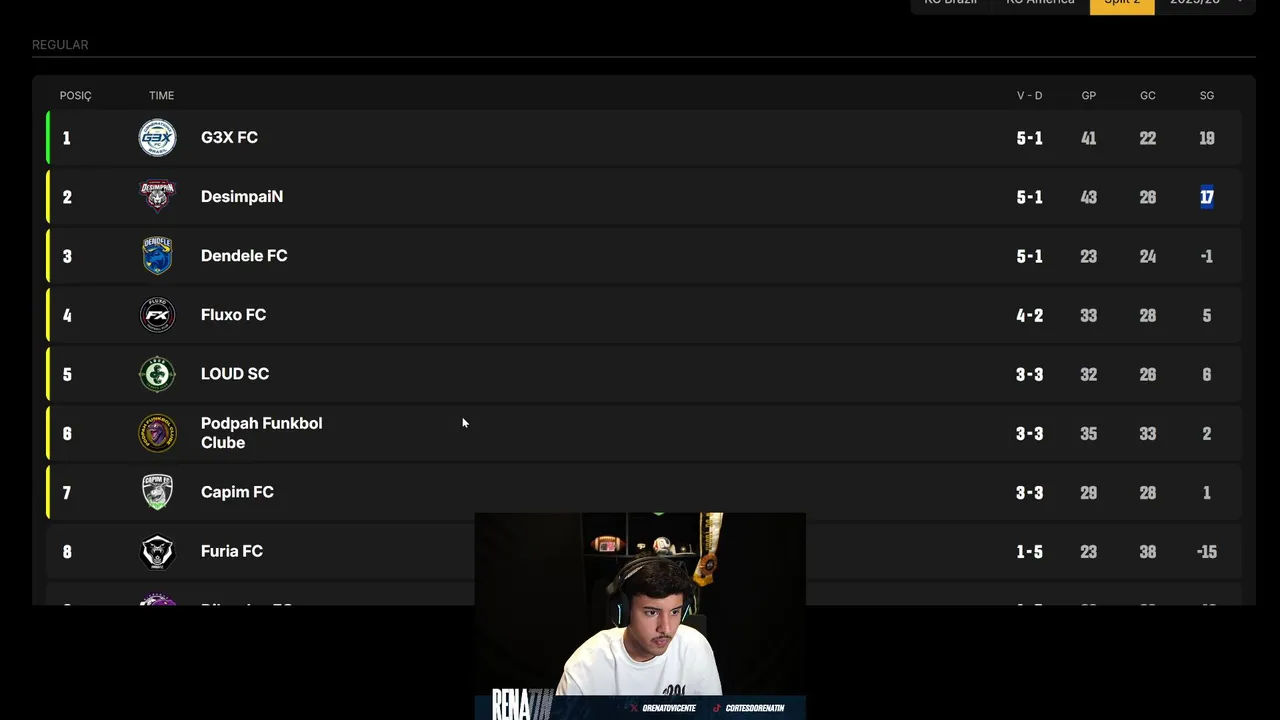Click Fluxo FC's GP value 33
This screenshot has width=1280, height=720.
point(1089,315)
